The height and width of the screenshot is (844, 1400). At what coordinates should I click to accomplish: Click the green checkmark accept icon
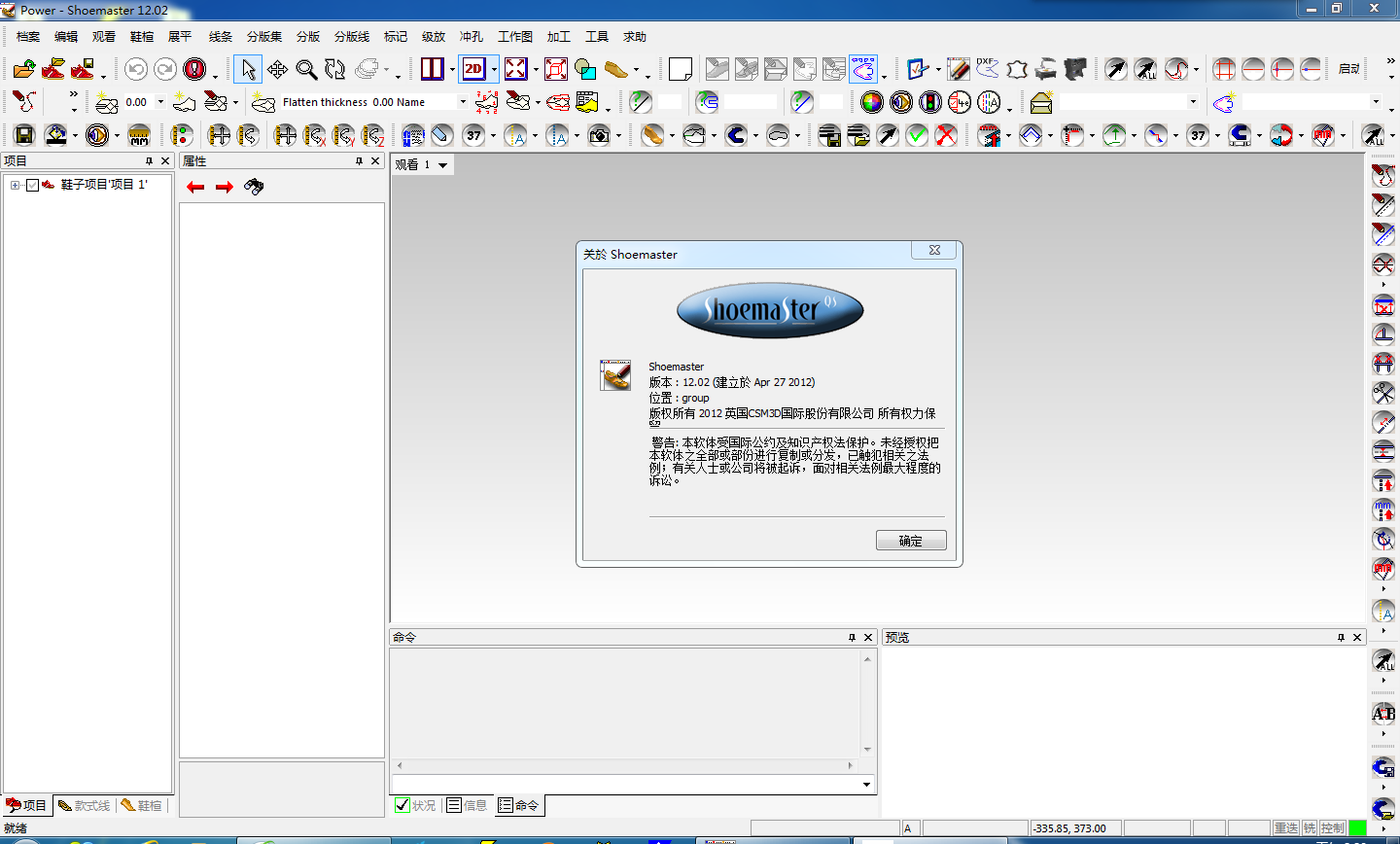tap(917, 135)
